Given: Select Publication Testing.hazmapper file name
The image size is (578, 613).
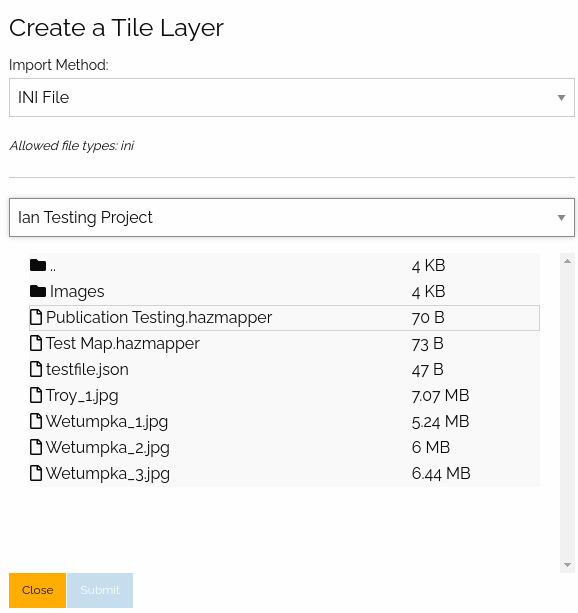Looking at the screenshot, I should (159, 317).
